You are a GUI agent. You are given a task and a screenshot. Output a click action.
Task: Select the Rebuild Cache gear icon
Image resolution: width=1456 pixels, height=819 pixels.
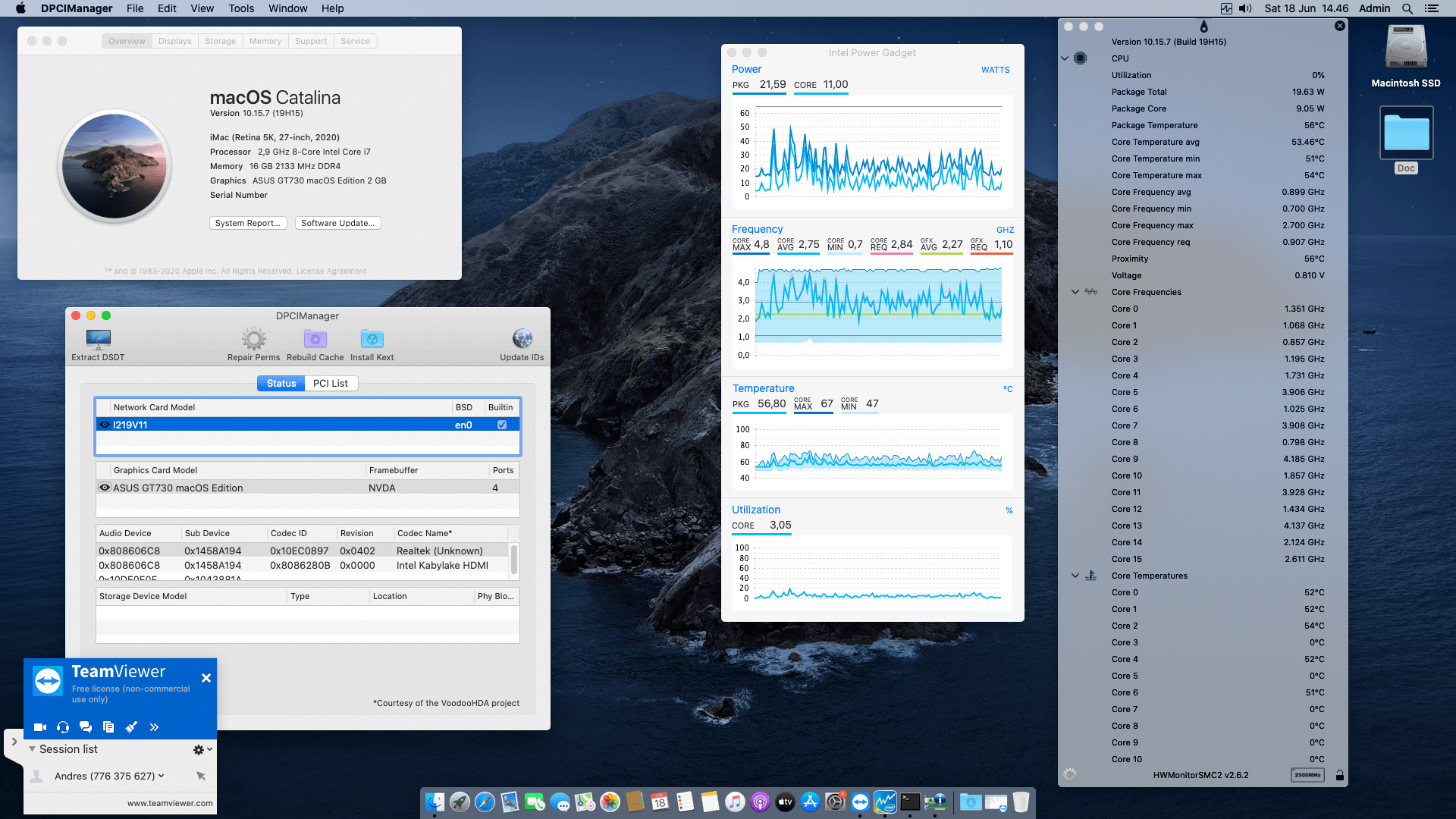tap(315, 340)
